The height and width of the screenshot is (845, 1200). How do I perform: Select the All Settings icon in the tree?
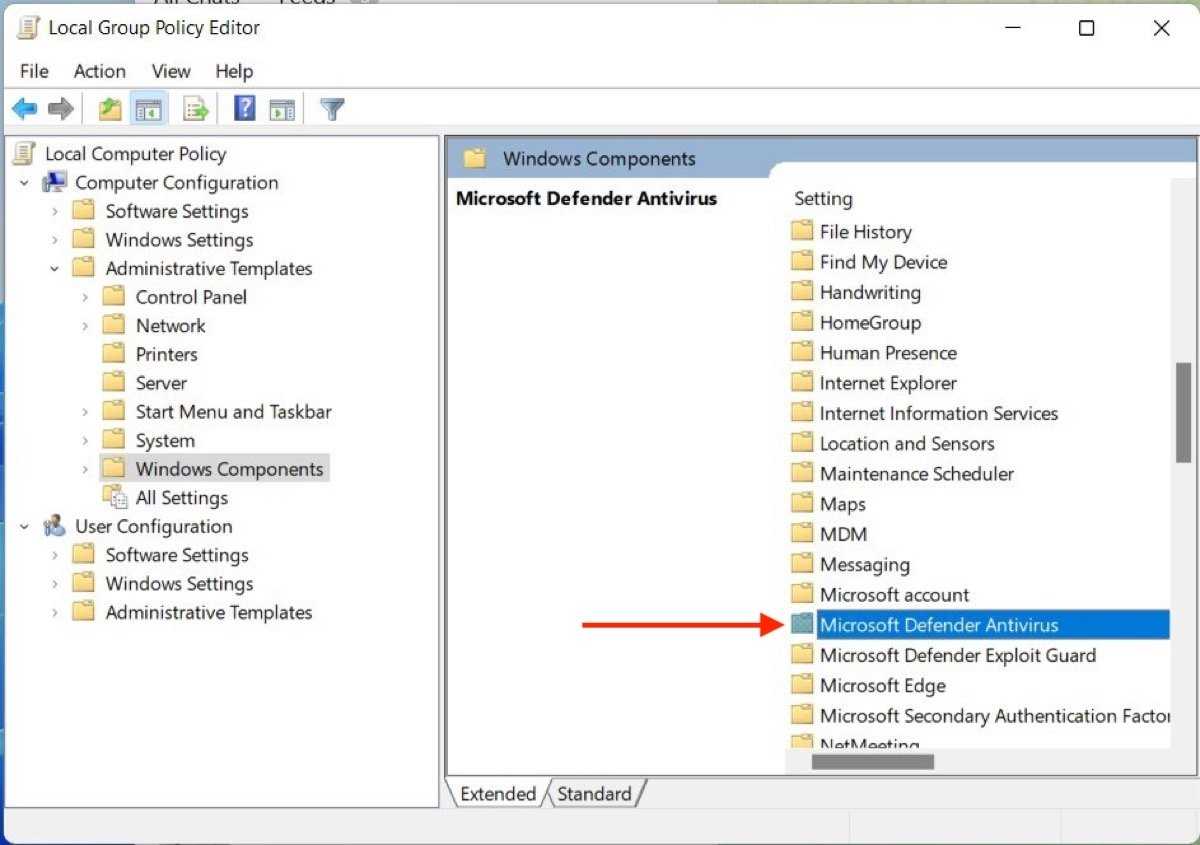point(115,498)
